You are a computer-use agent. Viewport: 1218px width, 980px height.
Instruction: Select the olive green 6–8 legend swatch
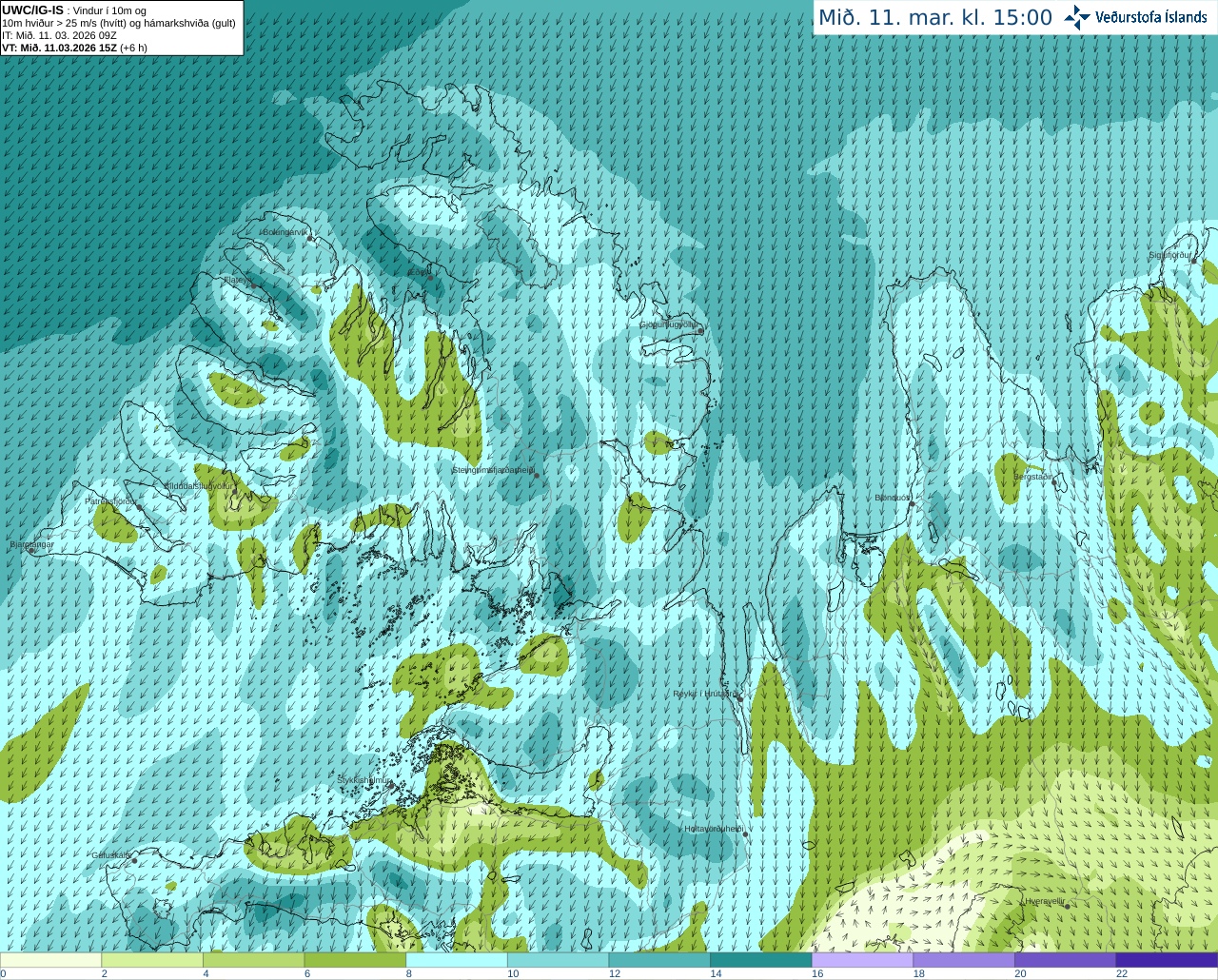pyautogui.click(x=355, y=960)
